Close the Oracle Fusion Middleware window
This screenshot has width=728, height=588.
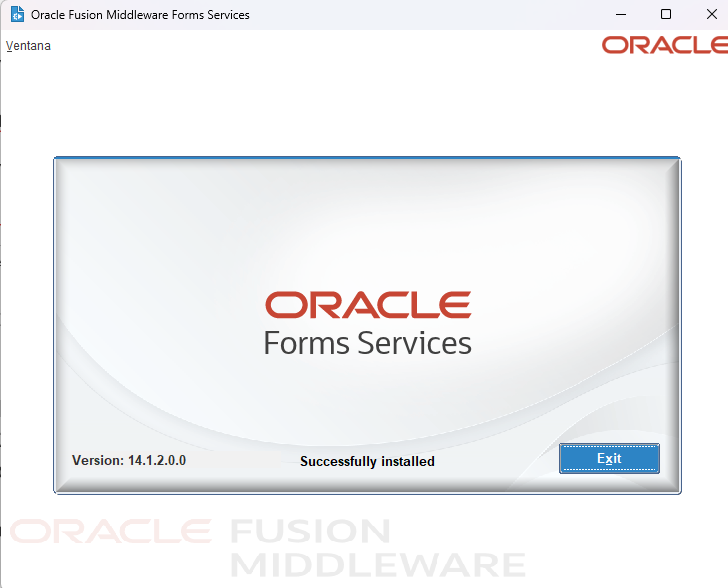tap(711, 14)
